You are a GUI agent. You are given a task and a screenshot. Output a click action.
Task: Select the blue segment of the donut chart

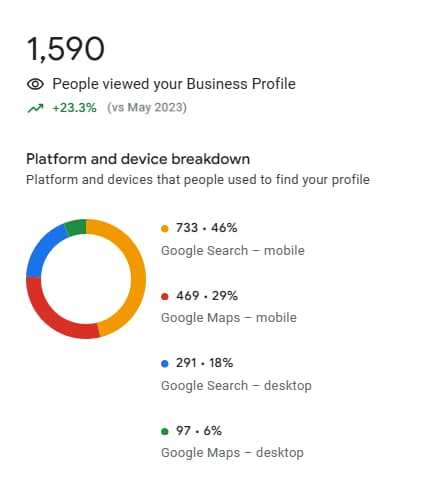(39, 248)
